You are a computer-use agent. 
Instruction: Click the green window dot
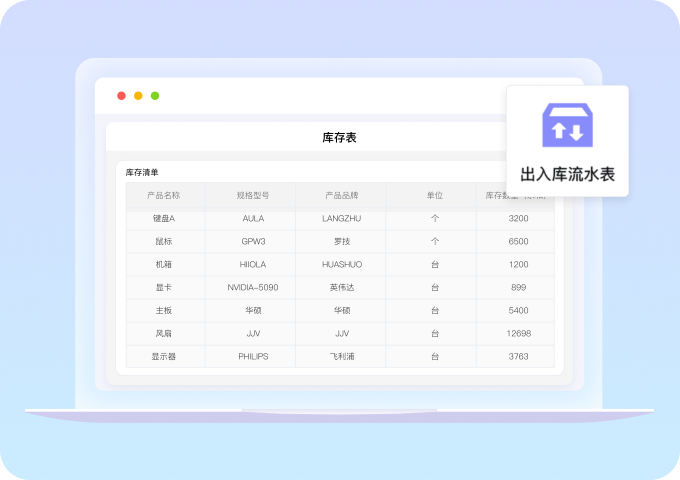coord(155,96)
